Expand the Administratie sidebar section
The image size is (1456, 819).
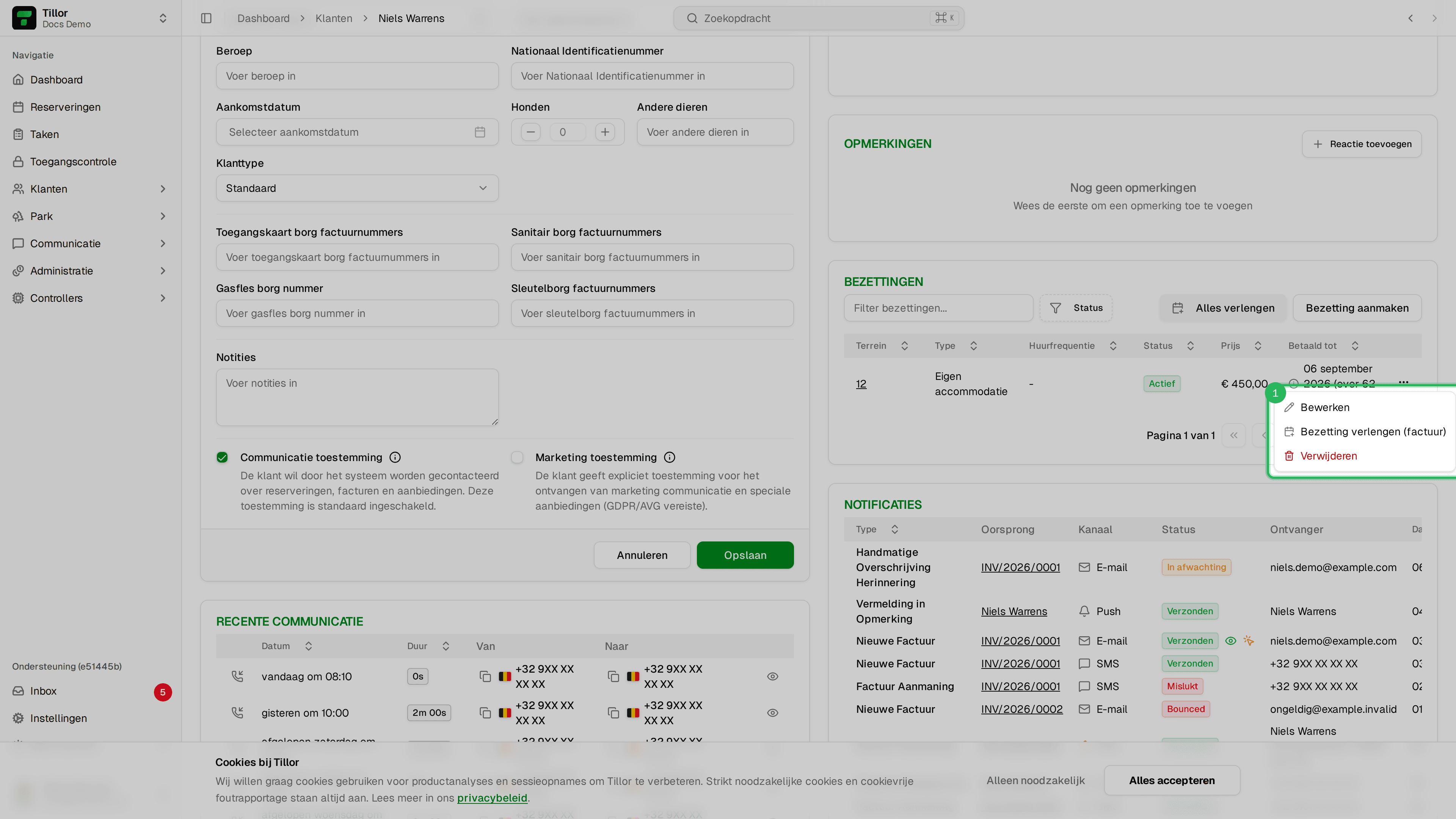coord(91,271)
